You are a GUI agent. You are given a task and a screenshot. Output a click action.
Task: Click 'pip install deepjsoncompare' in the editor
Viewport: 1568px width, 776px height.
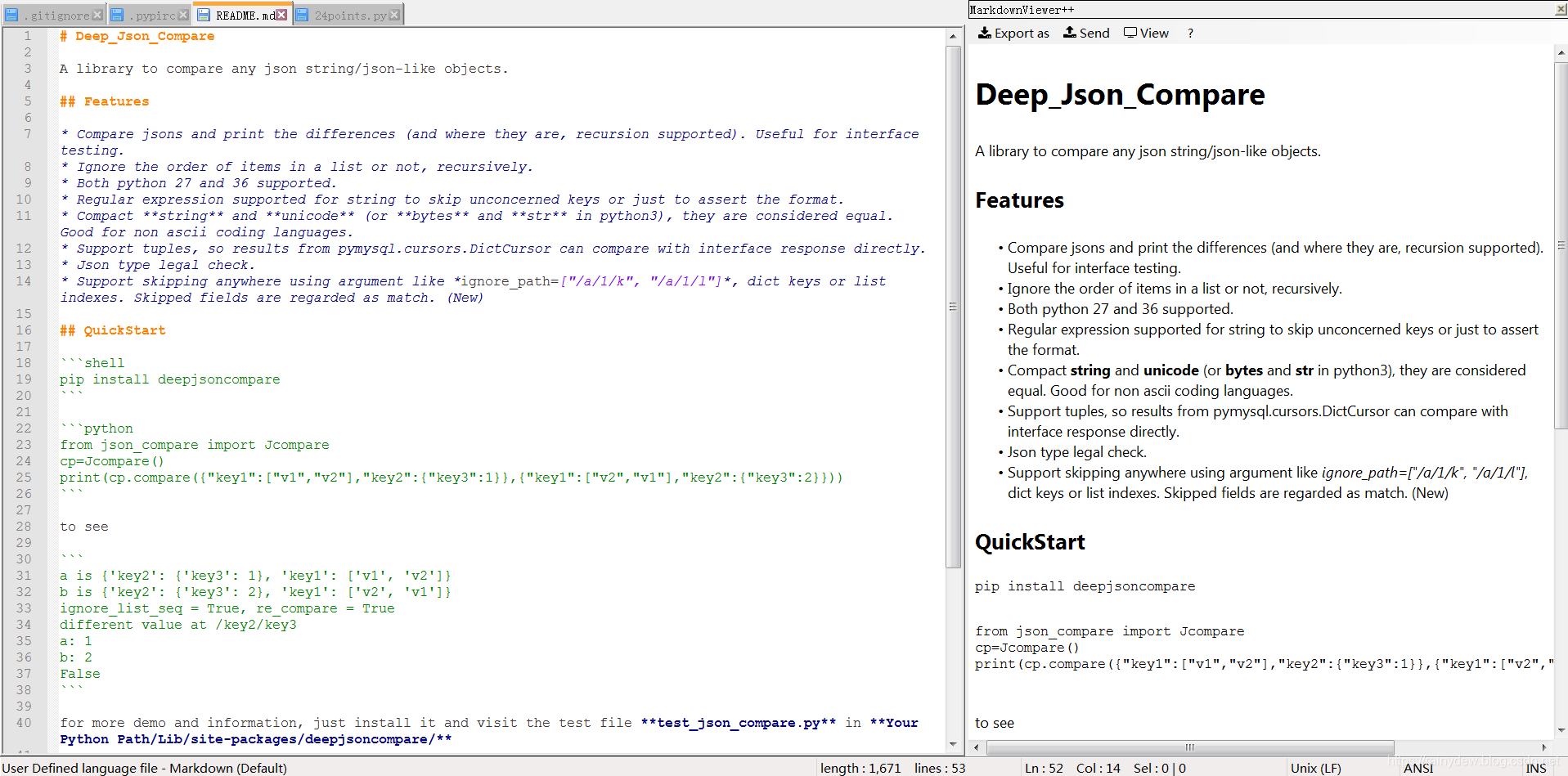point(169,379)
